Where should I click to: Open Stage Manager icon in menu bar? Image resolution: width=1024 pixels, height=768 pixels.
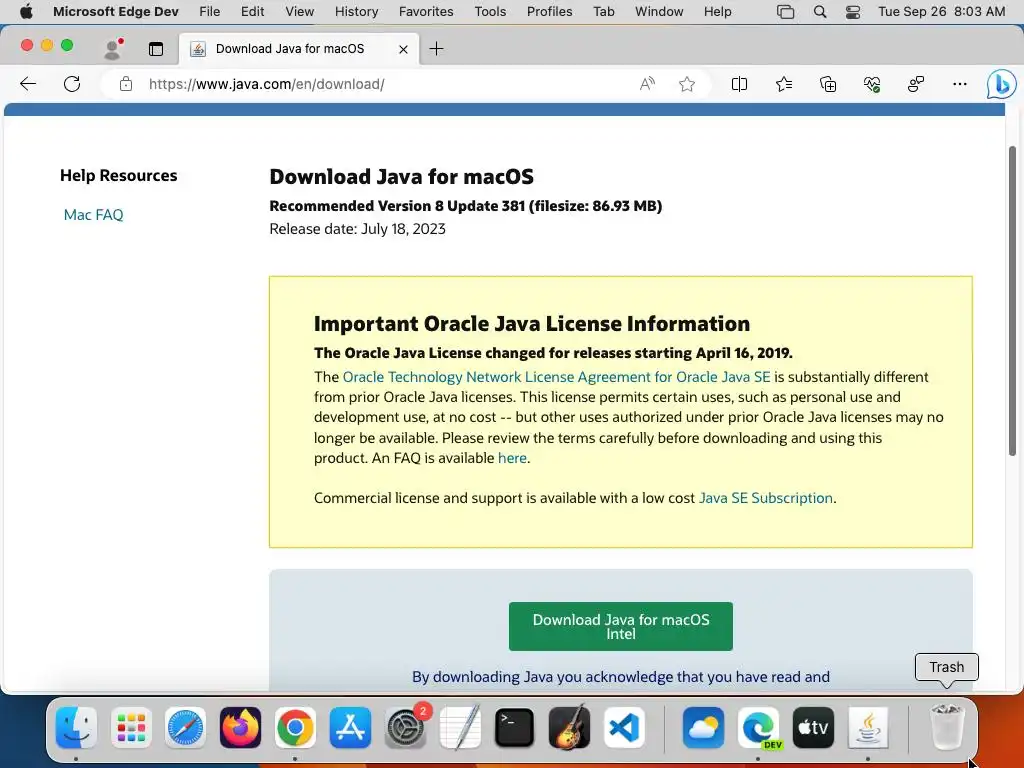pyautogui.click(x=786, y=11)
